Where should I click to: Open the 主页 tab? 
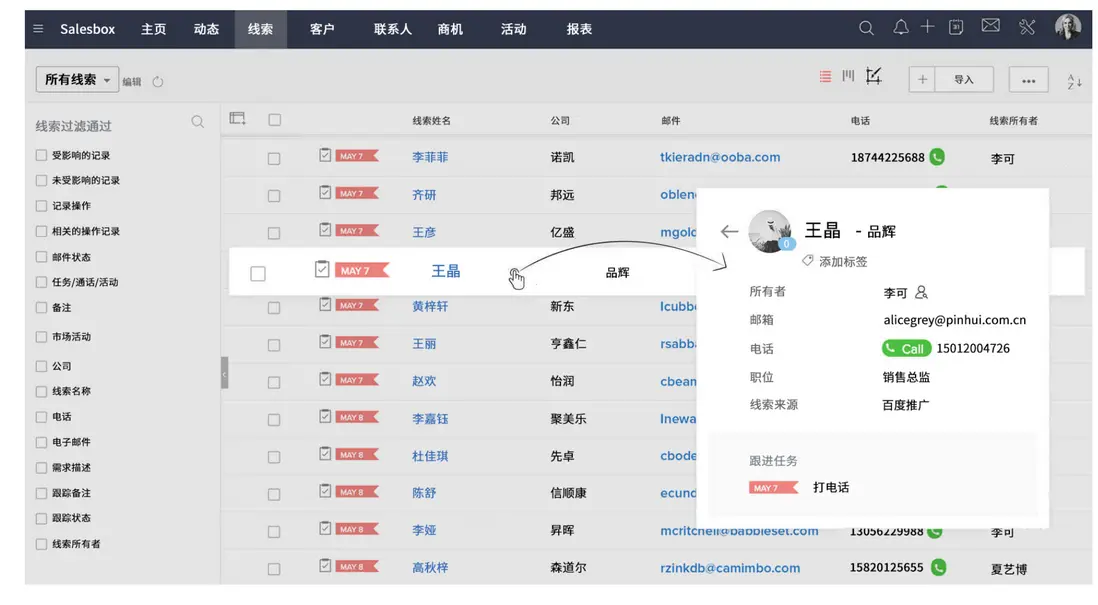click(153, 29)
